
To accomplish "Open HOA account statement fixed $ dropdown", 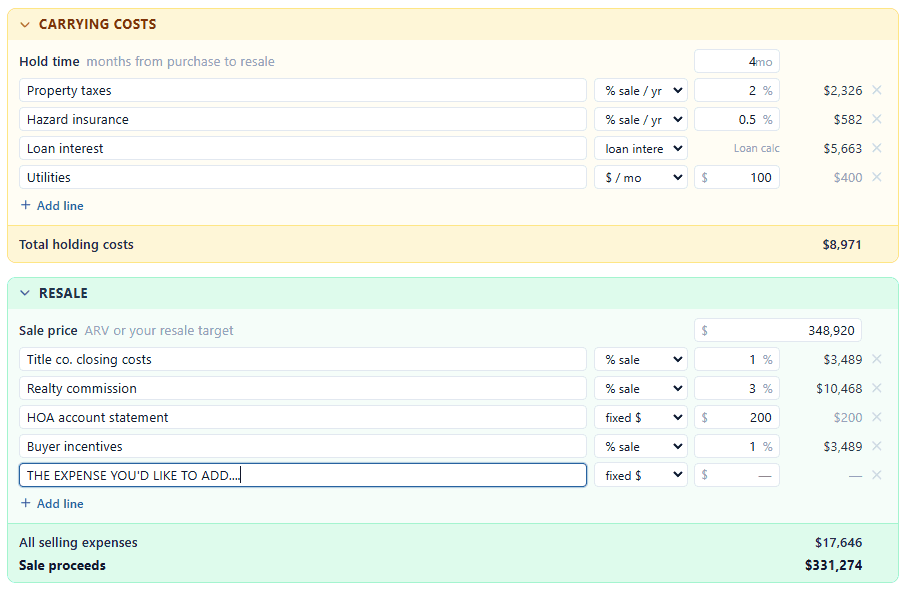I will coord(641,417).
